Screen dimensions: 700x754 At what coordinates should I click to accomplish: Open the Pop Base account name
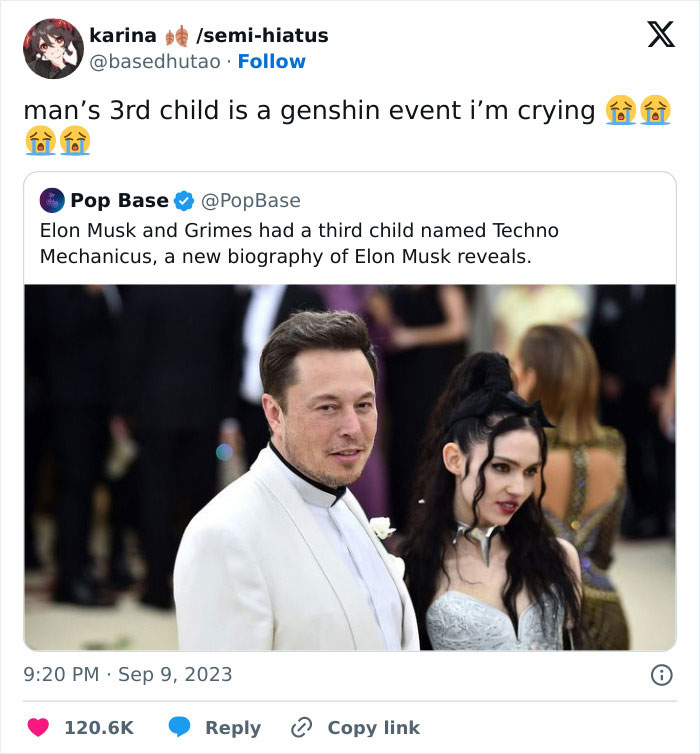coord(119,201)
